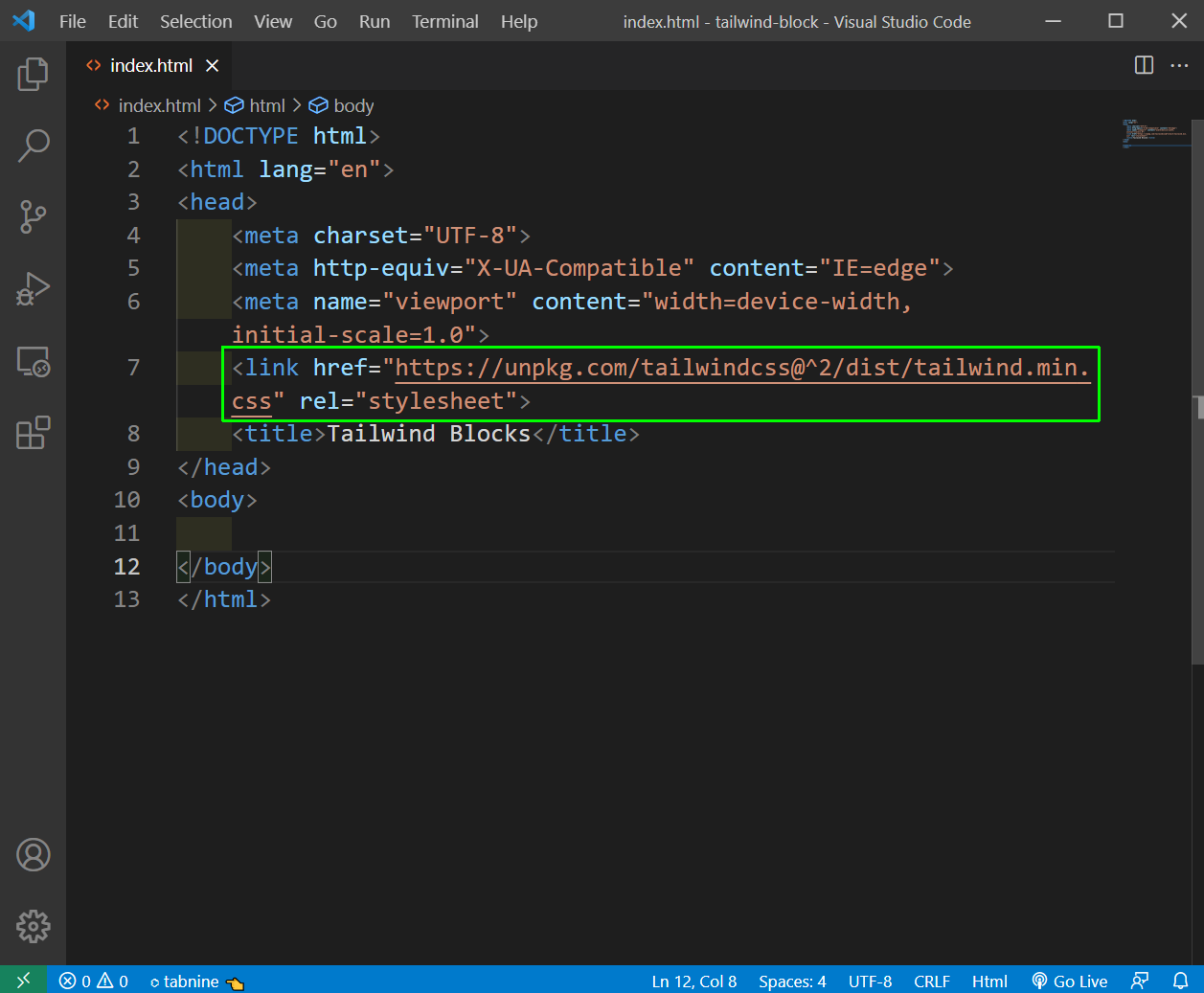Open the Accounts menu icon
The height and width of the screenshot is (993, 1204).
[33, 854]
